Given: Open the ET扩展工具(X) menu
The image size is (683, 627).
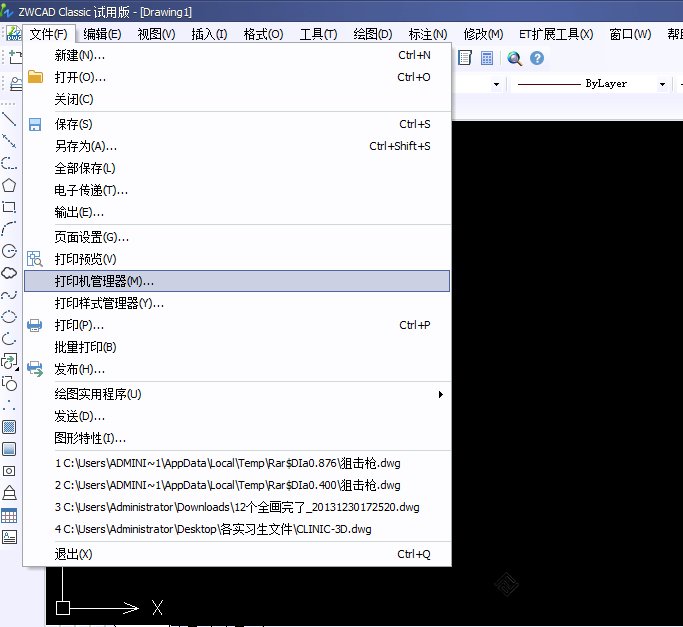Looking at the screenshot, I should [x=556, y=34].
